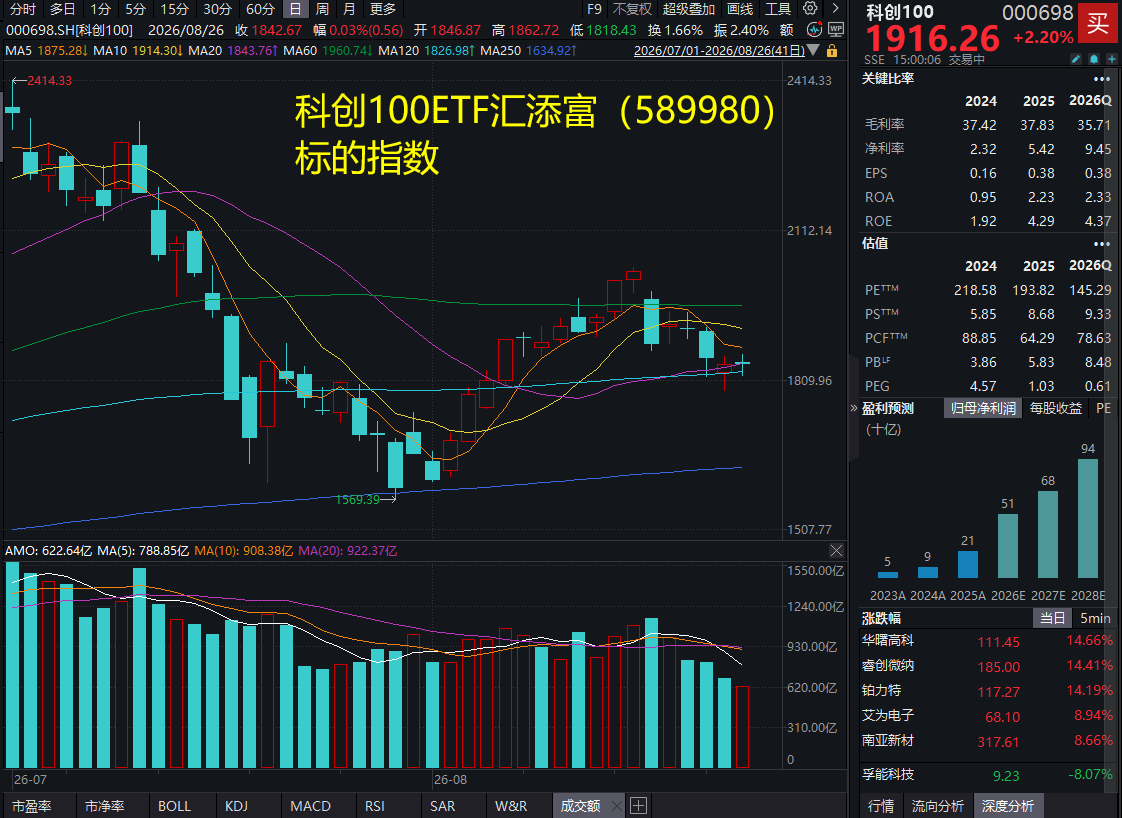Open 孚能科技 stock row
Image resolution: width=1122 pixels, height=818 pixels.
tap(987, 775)
